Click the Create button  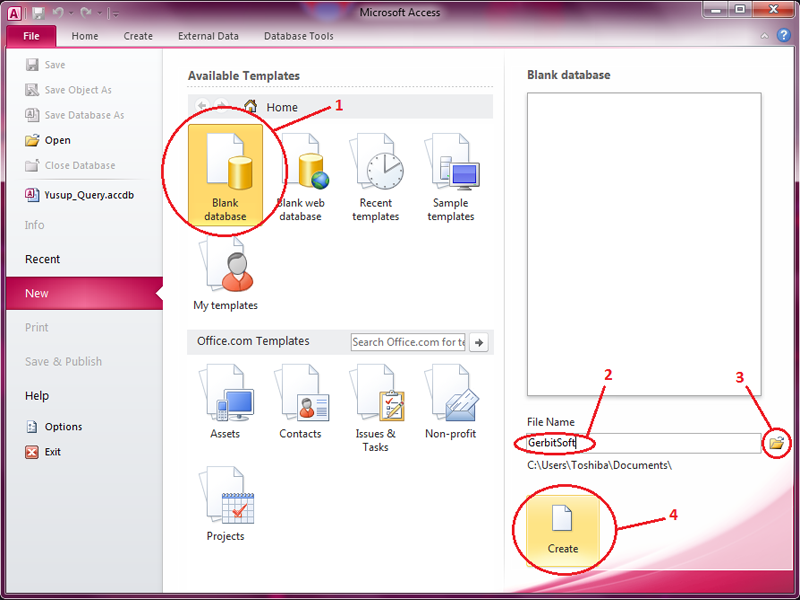(x=563, y=525)
